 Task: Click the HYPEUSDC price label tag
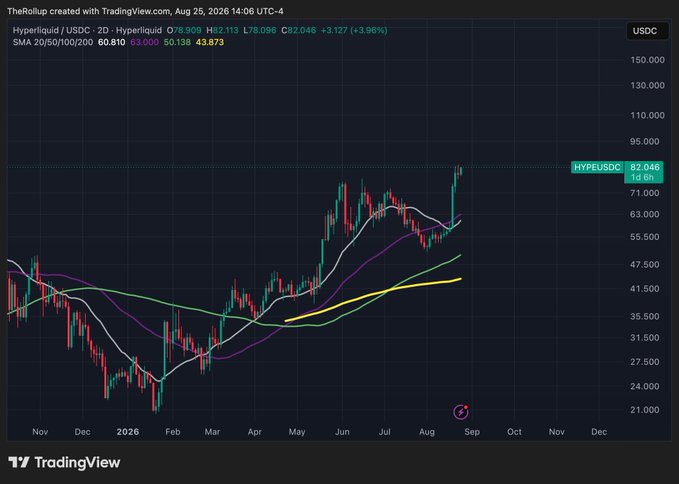(x=597, y=167)
